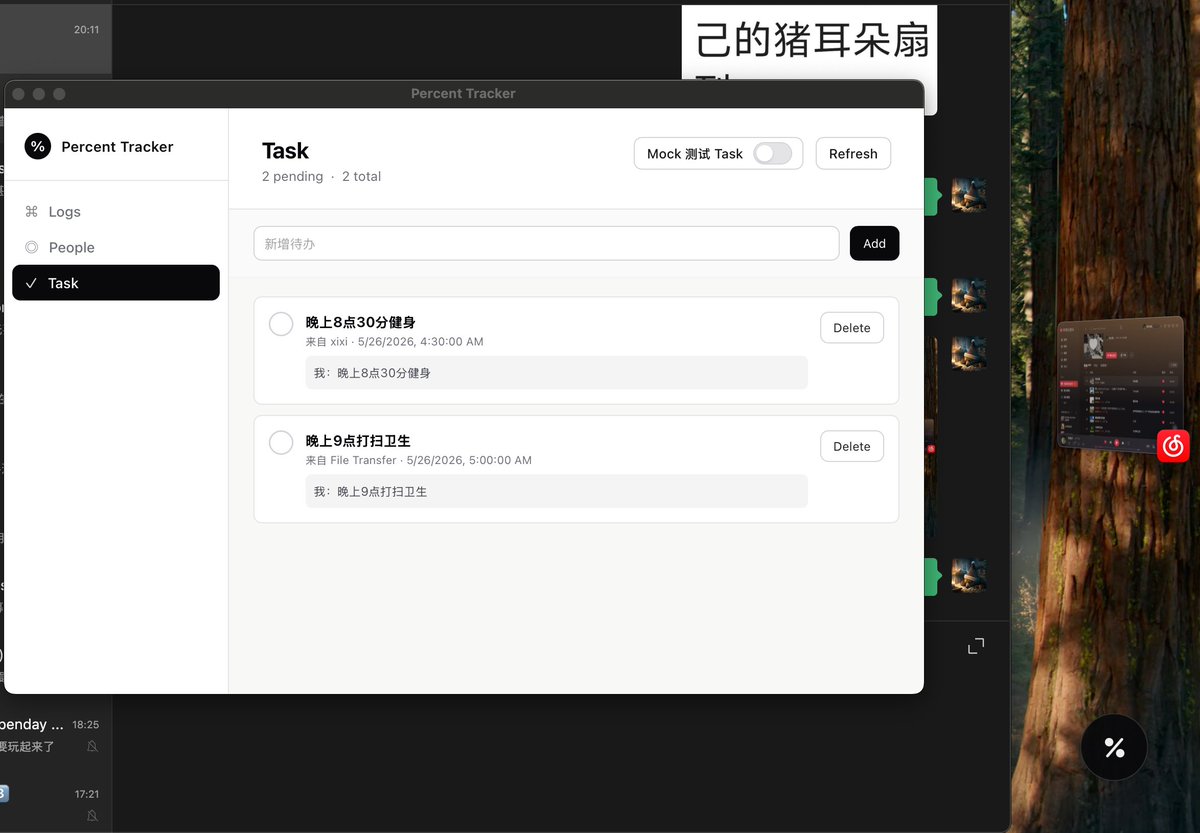Viewport: 1200px width, 833px height.
Task: Open the music player window thumbnail
Action: click(x=1120, y=385)
